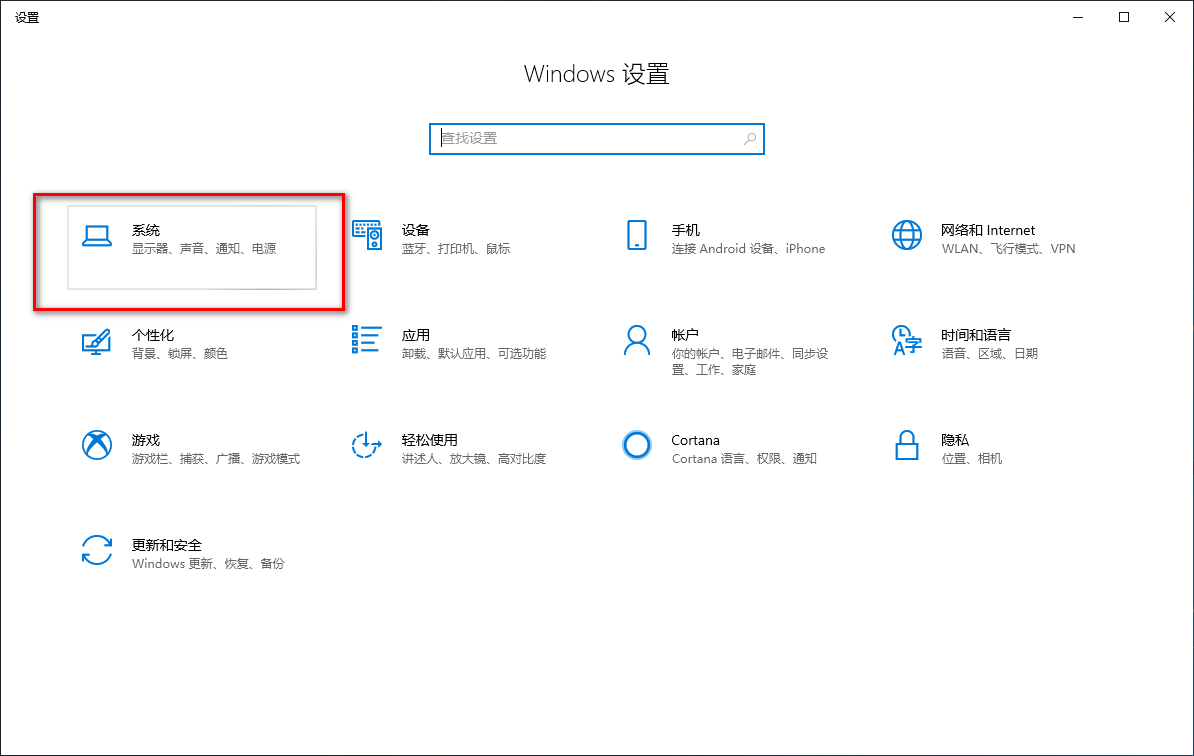Viewport: 1194px width, 756px height.
Task: Click the 应用 list icon
Action: tap(366, 340)
